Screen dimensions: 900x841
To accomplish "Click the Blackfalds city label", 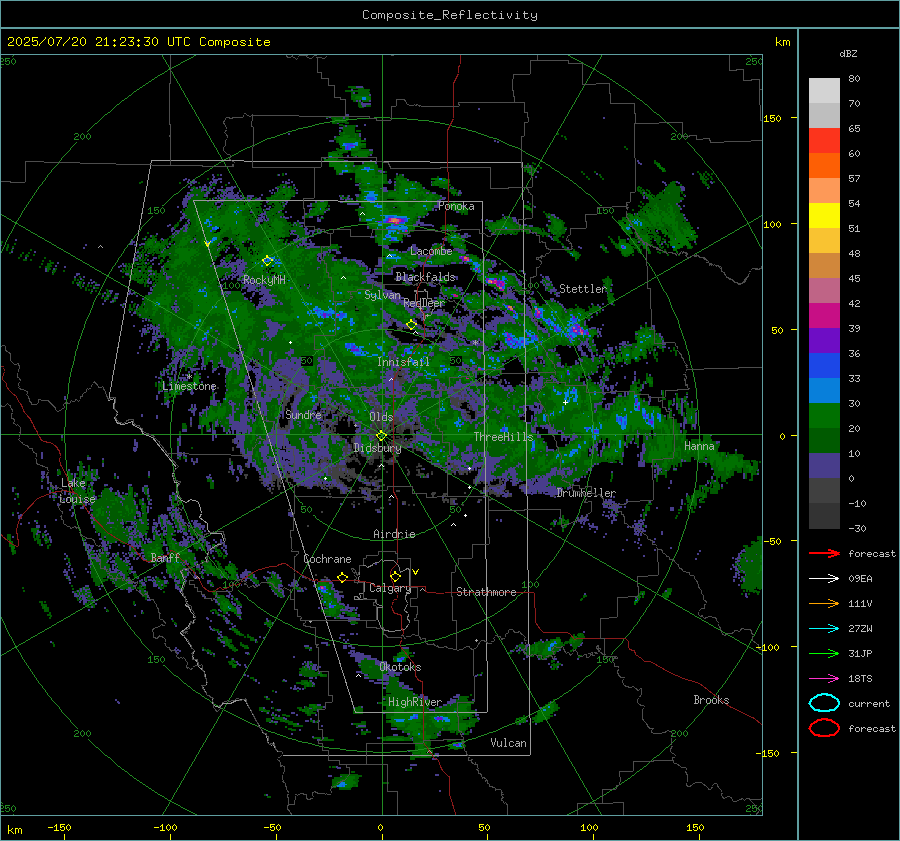I will tap(425, 277).
